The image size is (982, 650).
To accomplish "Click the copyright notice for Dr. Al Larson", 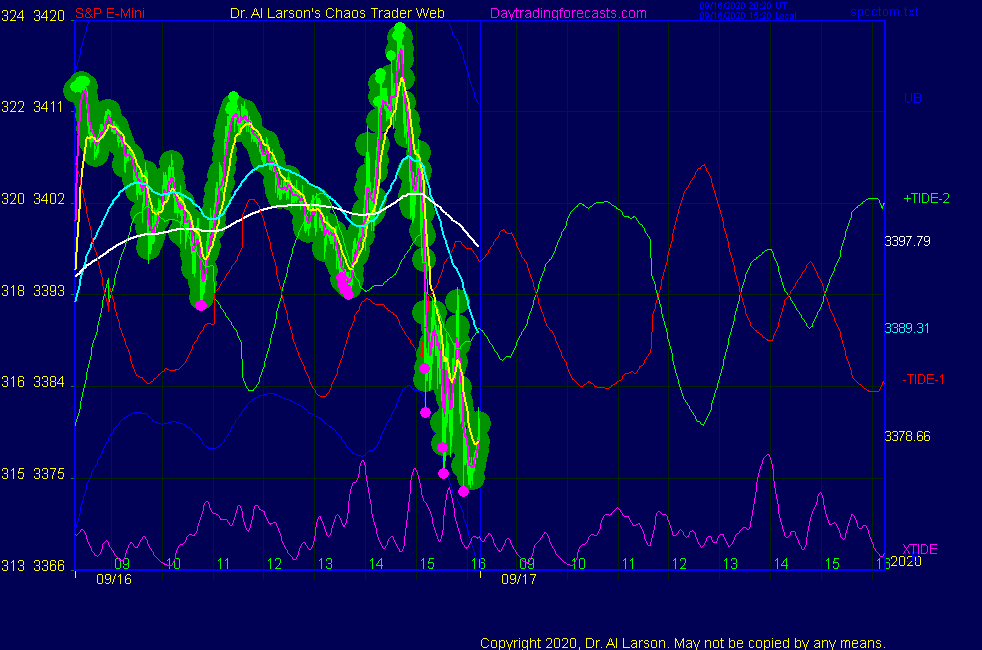I will pyautogui.click(x=683, y=643).
